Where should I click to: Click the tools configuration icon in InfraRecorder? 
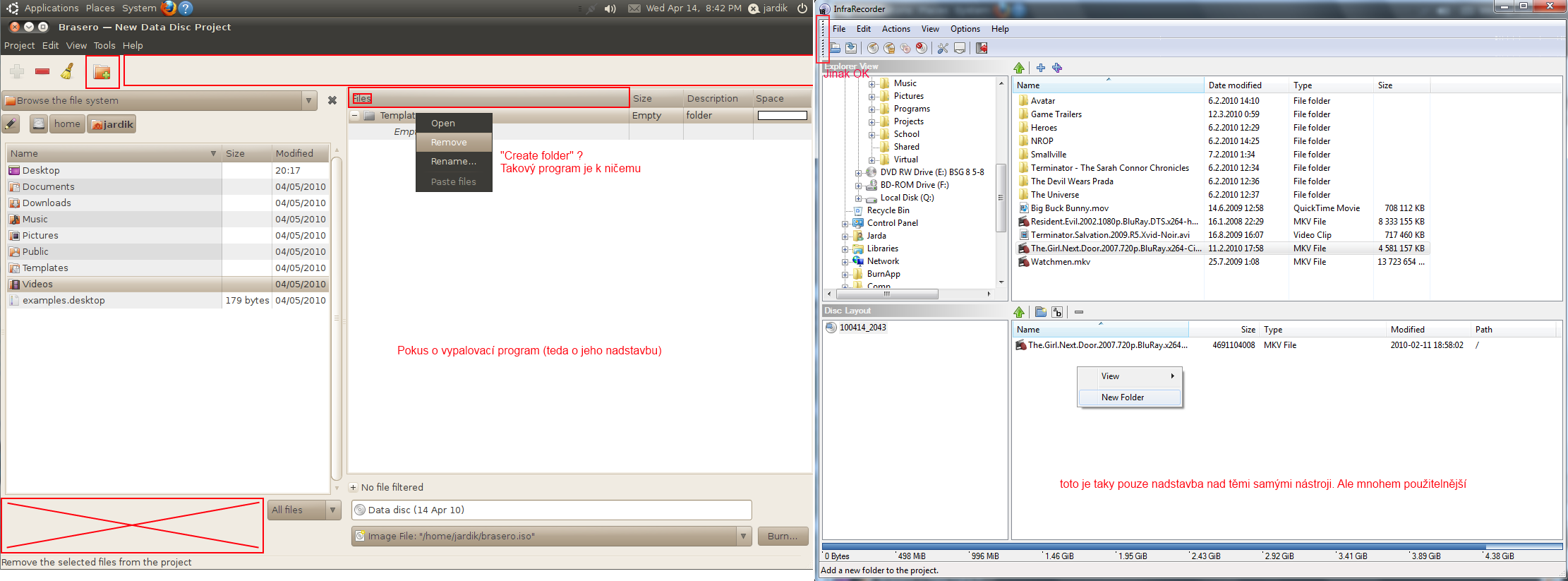[x=943, y=48]
